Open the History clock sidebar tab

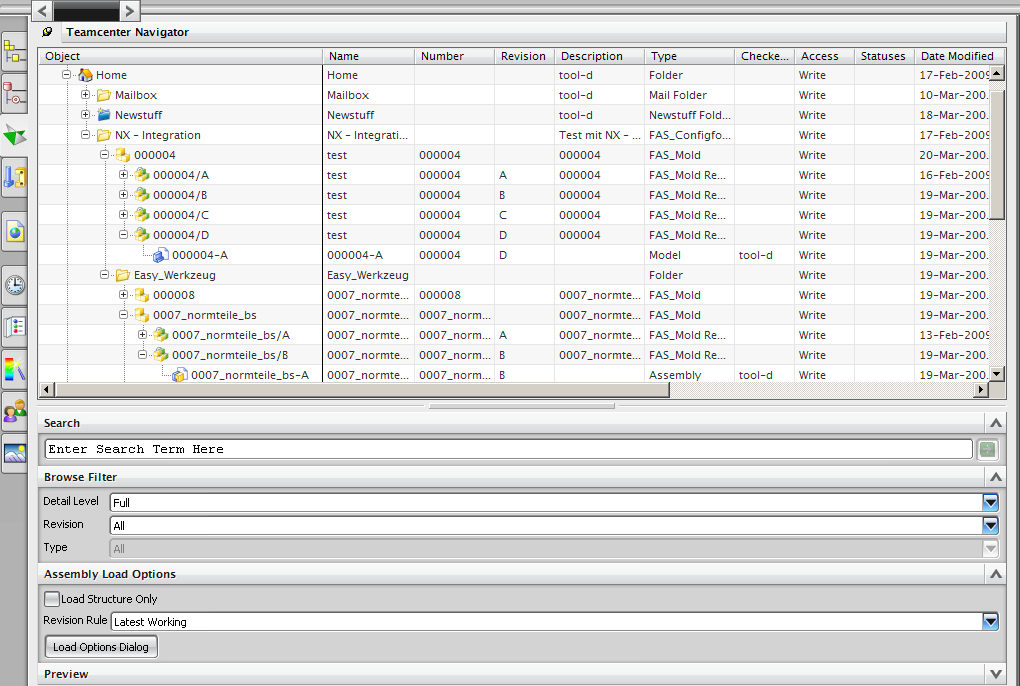click(14, 285)
